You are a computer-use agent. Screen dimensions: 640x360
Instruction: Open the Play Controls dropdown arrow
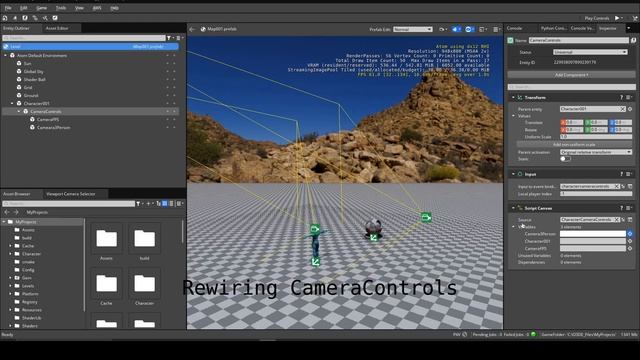click(622, 18)
